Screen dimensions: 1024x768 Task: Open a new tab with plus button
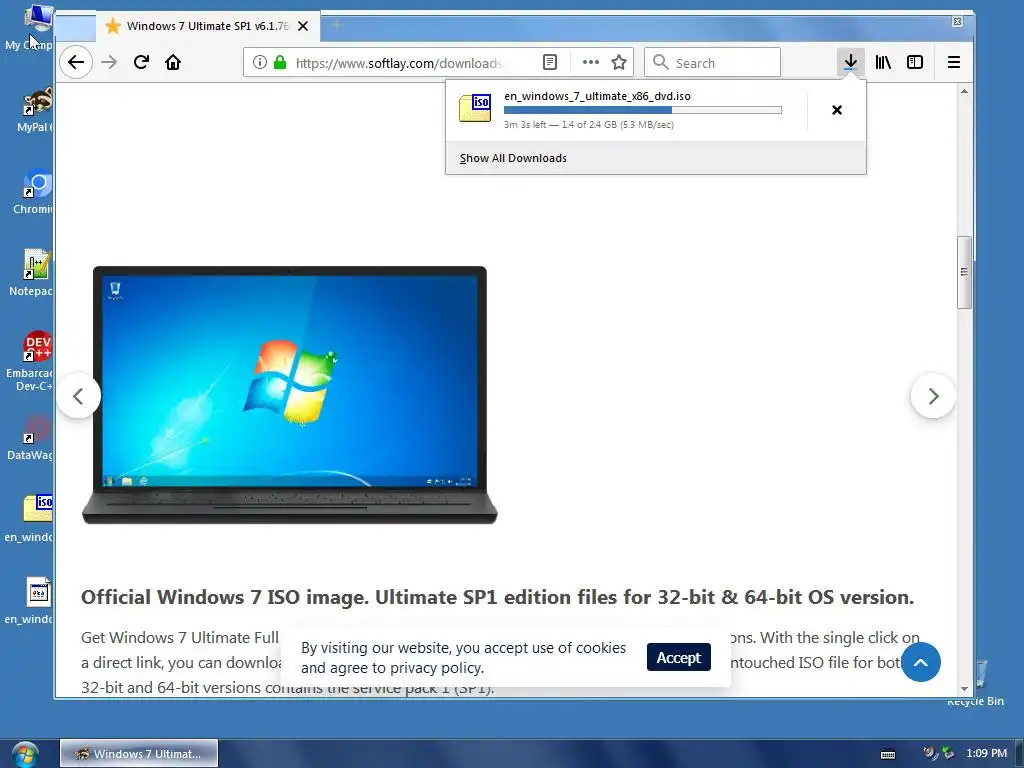click(x=337, y=26)
